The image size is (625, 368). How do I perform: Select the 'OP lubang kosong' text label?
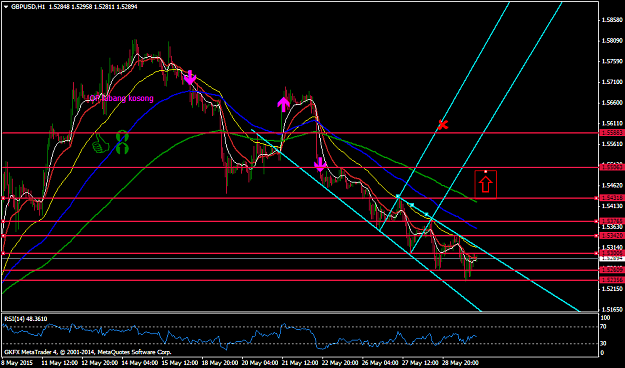(x=121, y=98)
